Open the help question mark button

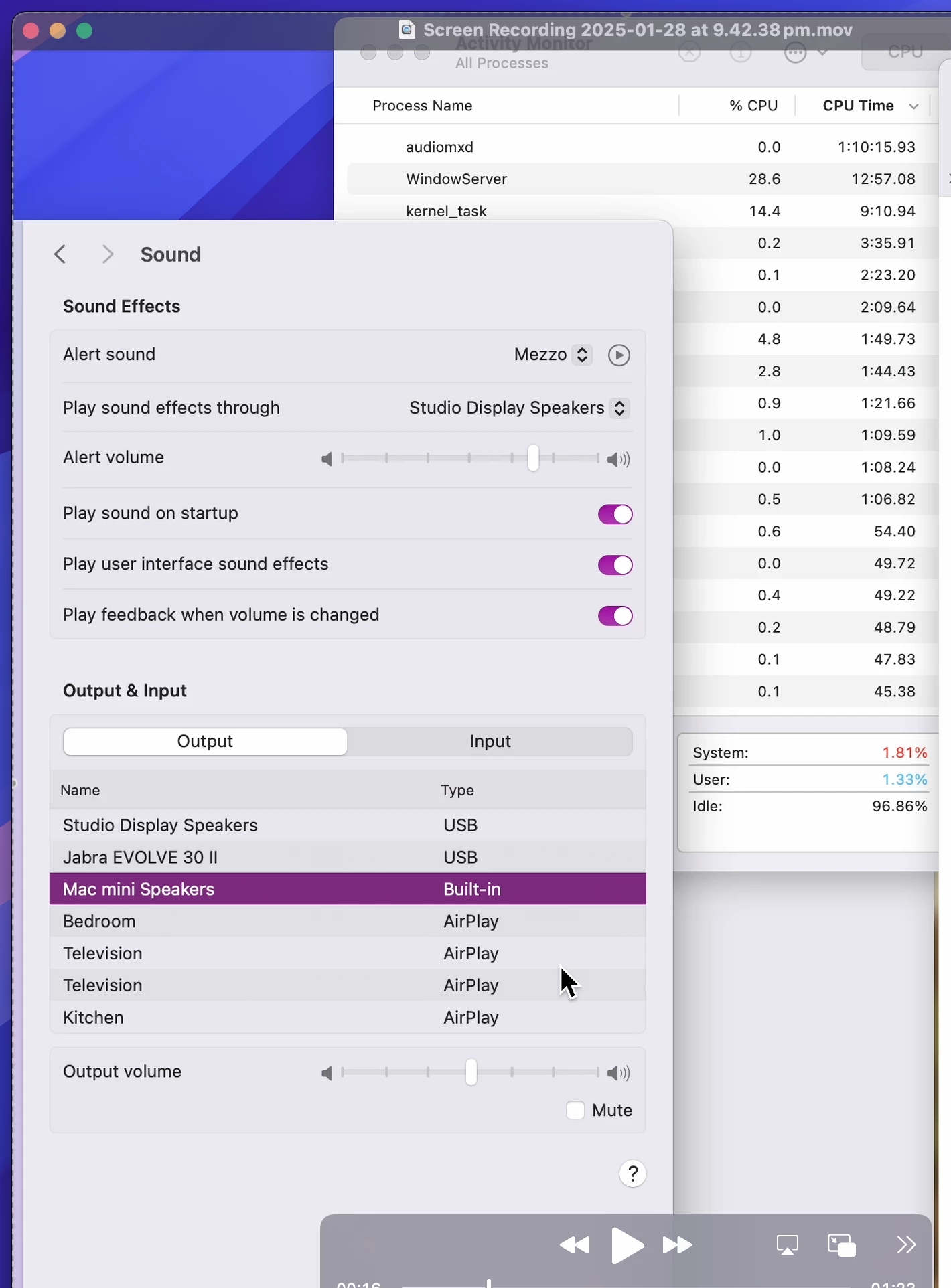click(633, 1174)
